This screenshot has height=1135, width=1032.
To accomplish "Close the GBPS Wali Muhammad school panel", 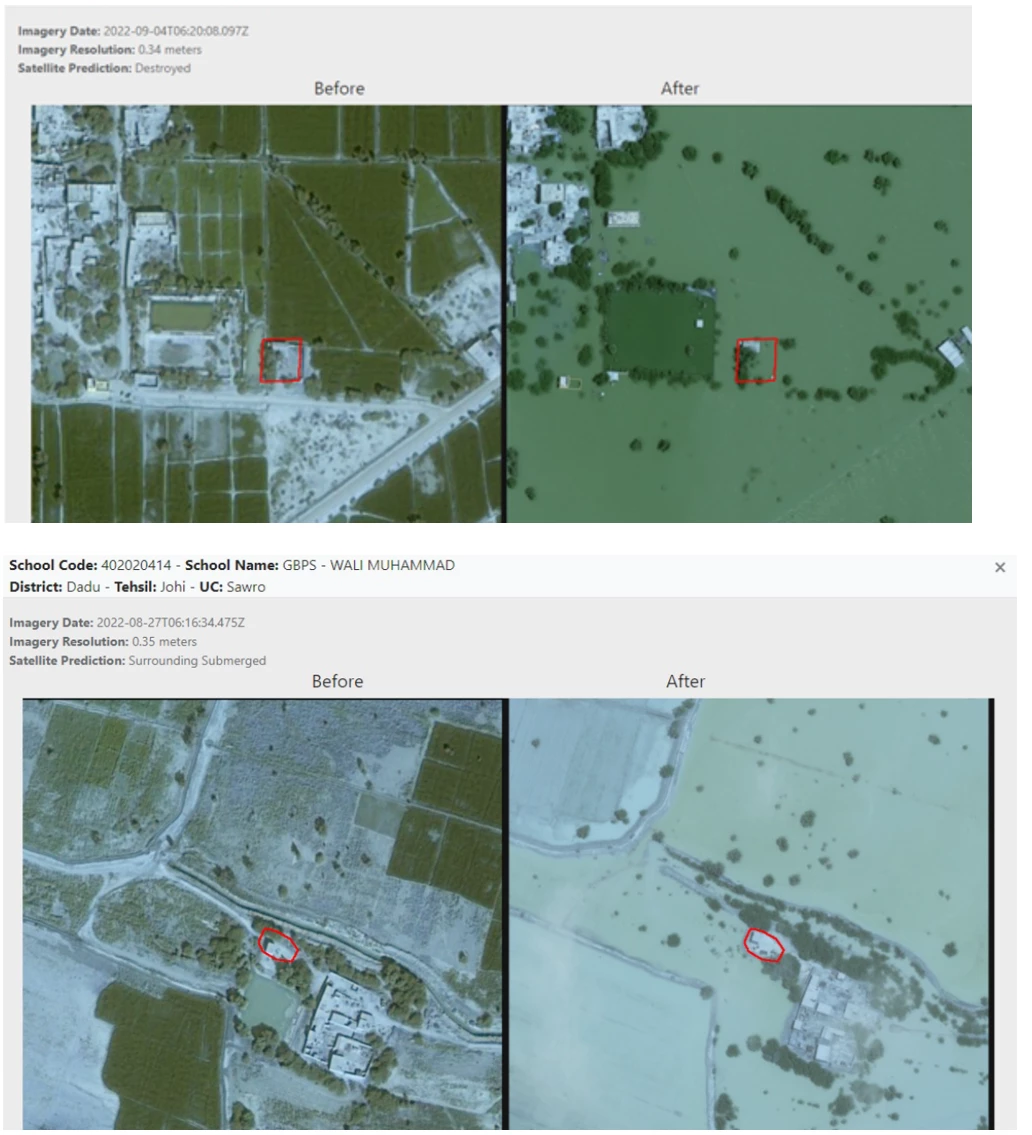I will (999, 568).
